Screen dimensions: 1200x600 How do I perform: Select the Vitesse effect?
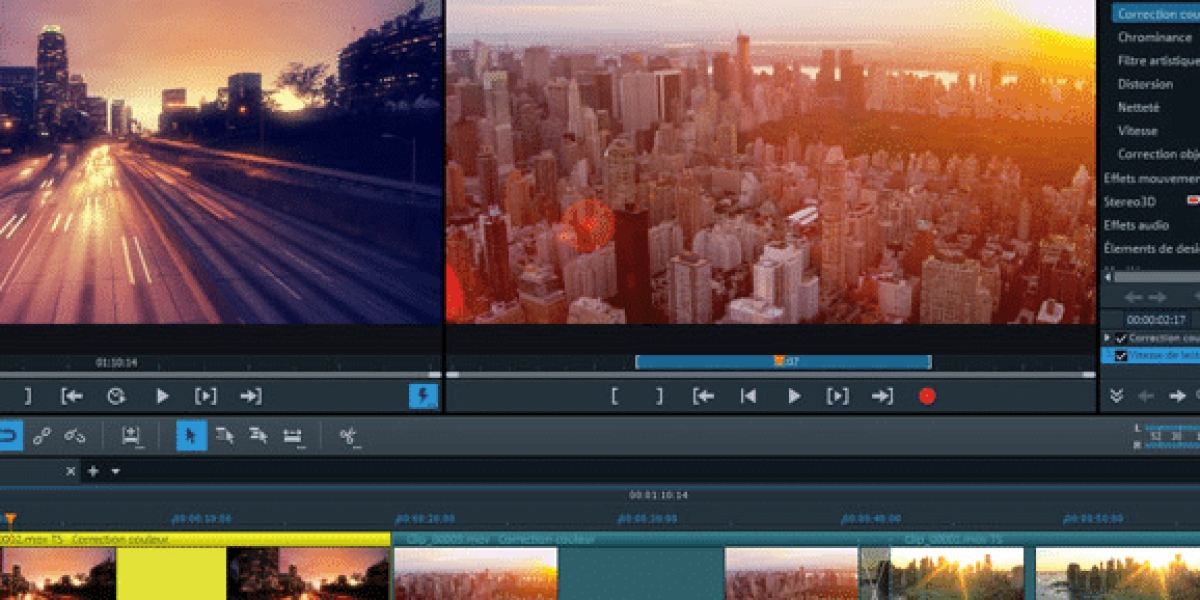tap(1137, 131)
